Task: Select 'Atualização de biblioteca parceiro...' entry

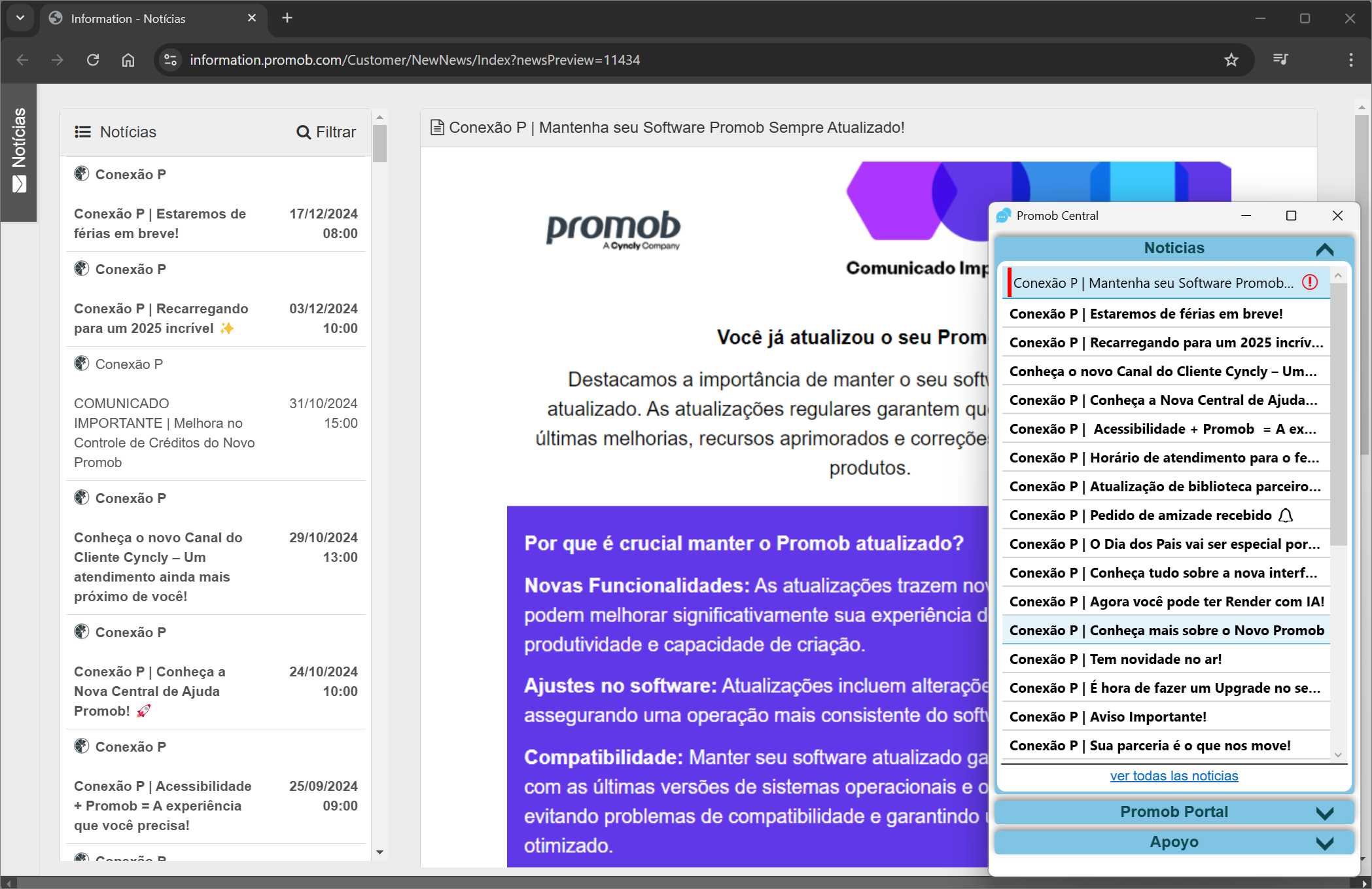Action: (x=1166, y=487)
